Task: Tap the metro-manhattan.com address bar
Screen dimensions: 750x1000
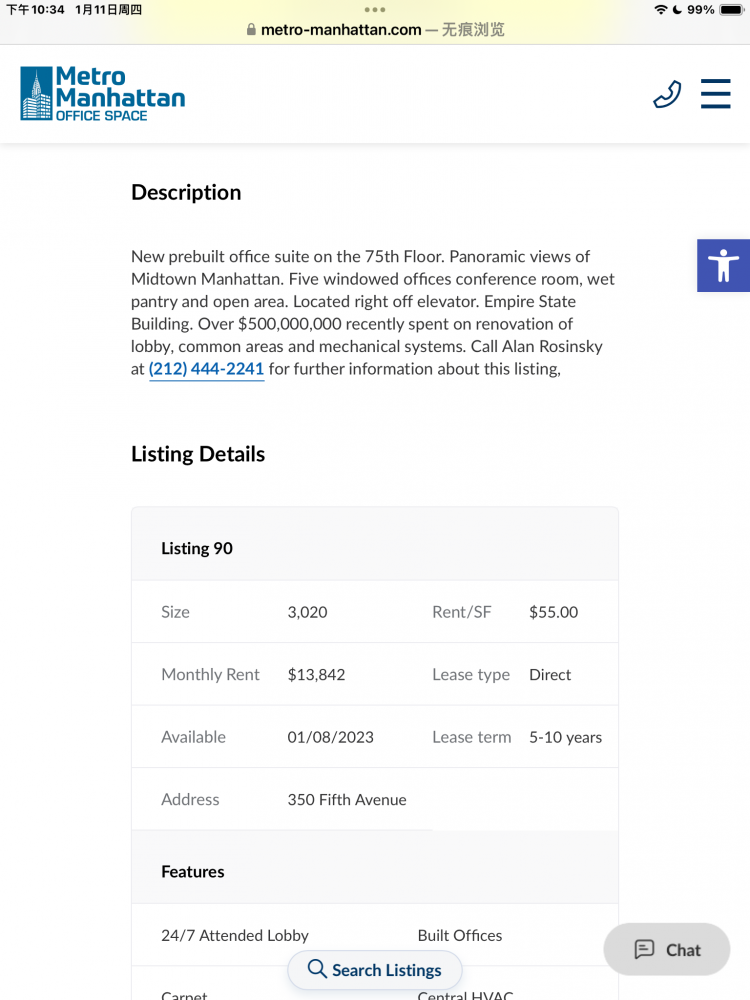Action: click(x=375, y=30)
